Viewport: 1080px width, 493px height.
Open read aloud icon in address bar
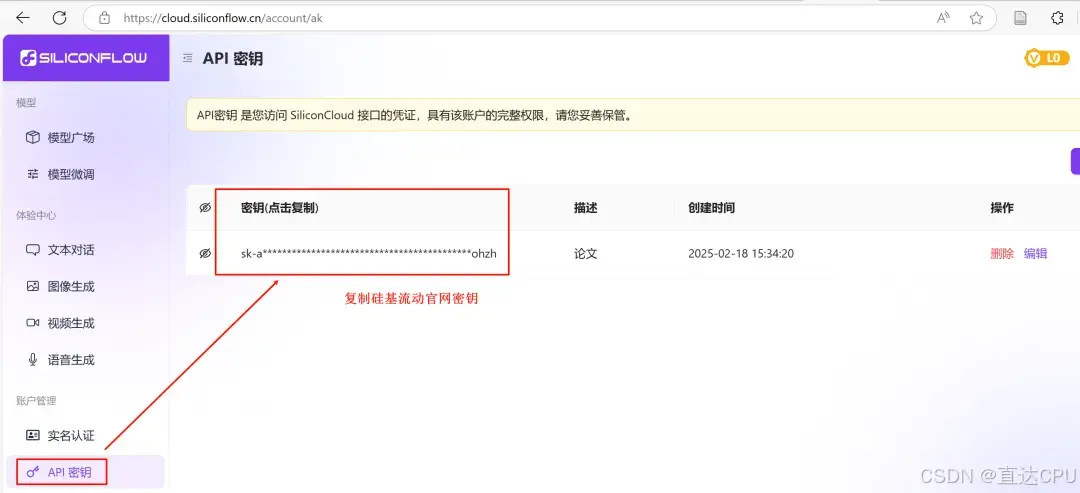pyautogui.click(x=943, y=18)
